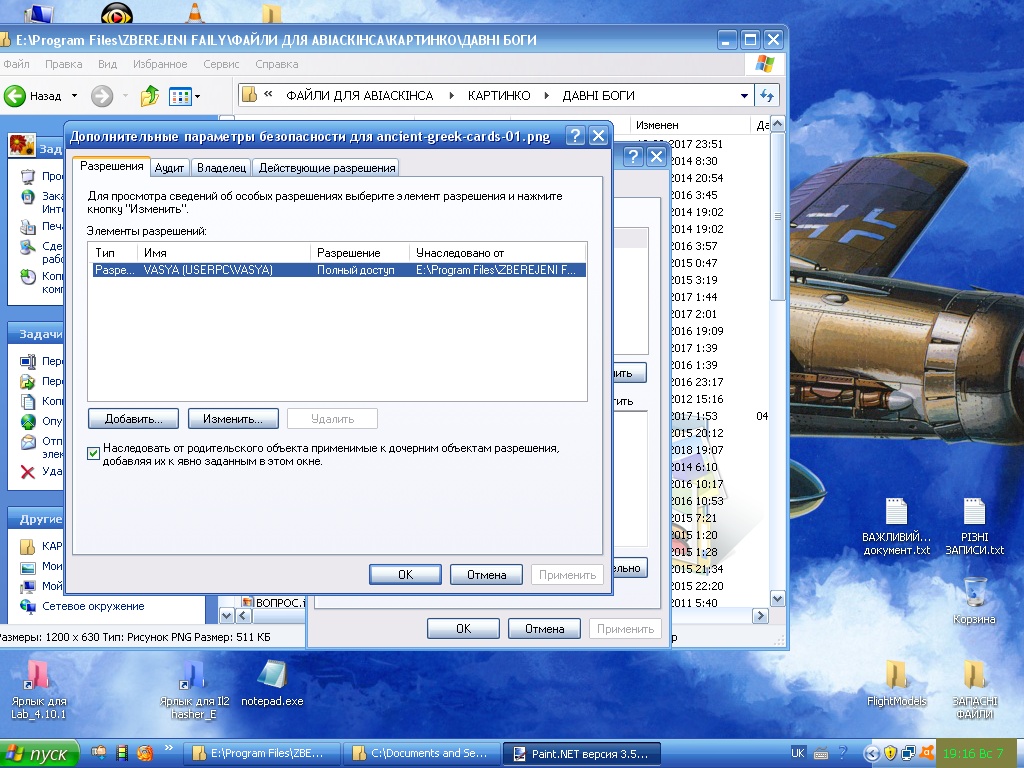Click the red X delete file icon
This screenshot has height=768, width=1024.
(27, 472)
